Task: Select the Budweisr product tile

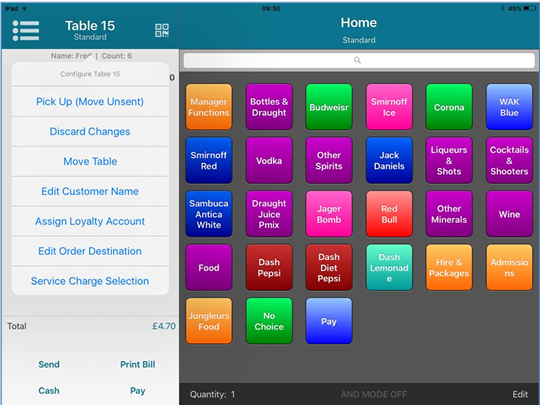Action: (x=329, y=107)
